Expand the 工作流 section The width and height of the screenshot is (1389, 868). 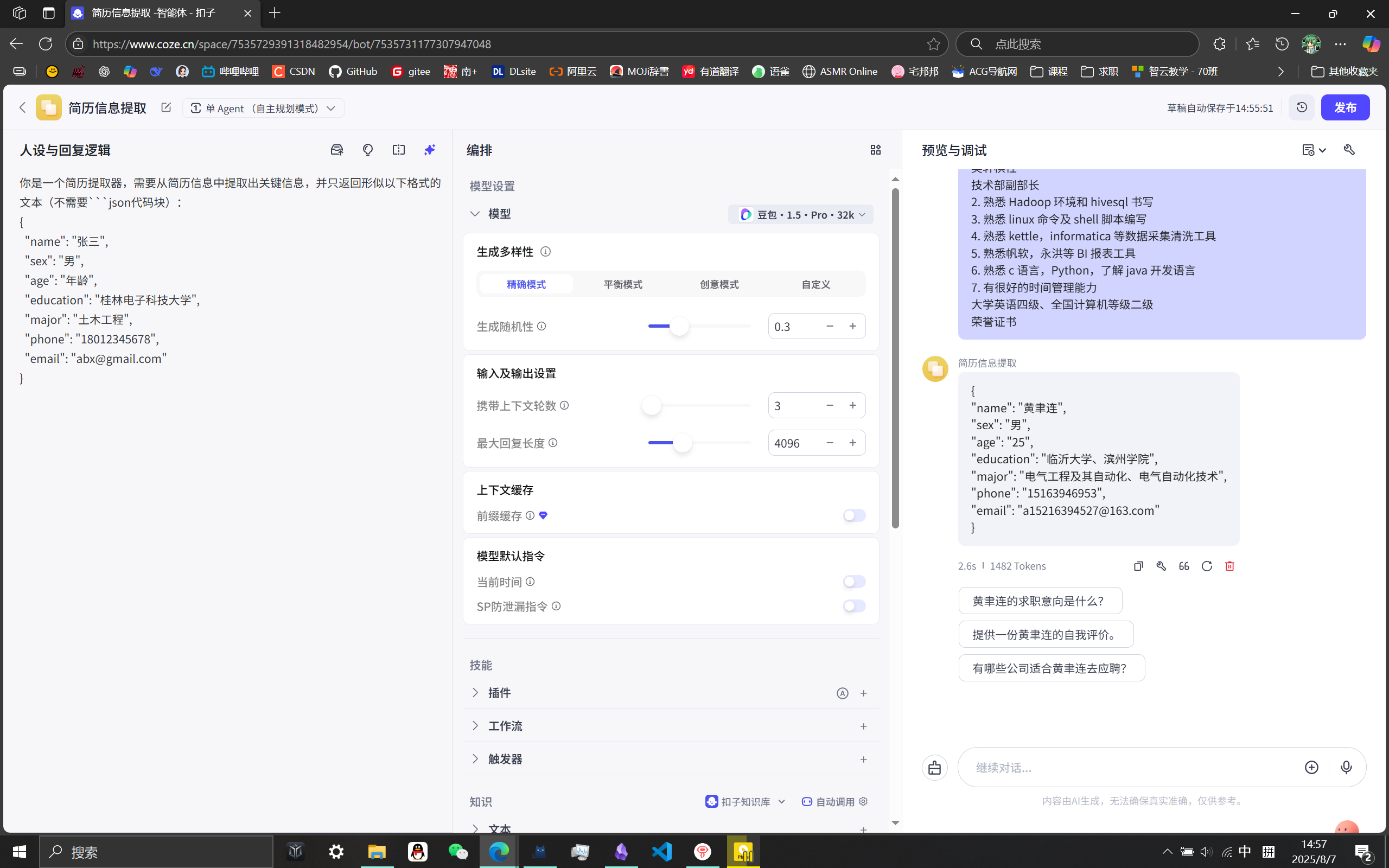click(475, 726)
